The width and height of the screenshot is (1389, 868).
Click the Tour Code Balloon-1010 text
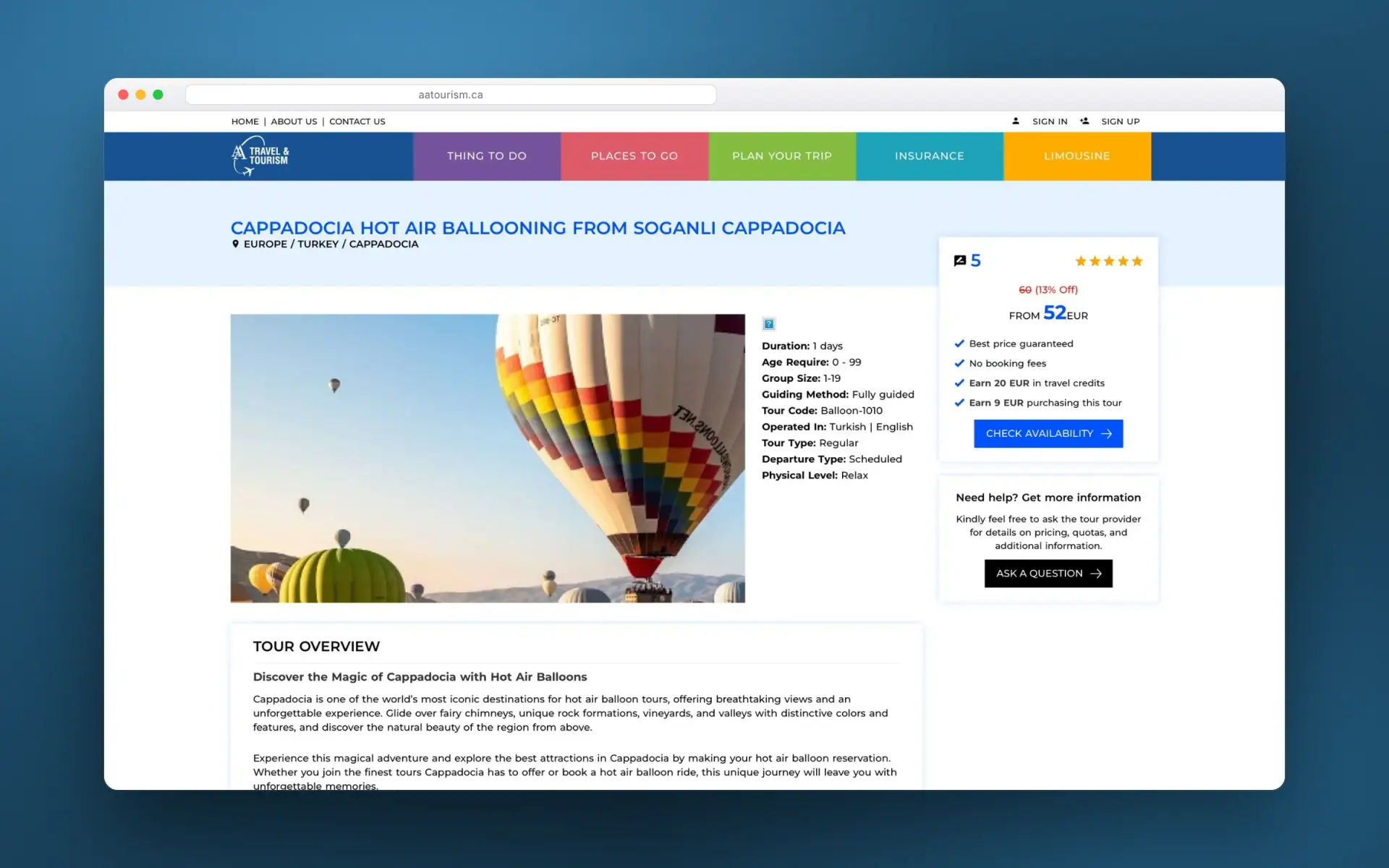[x=822, y=411]
